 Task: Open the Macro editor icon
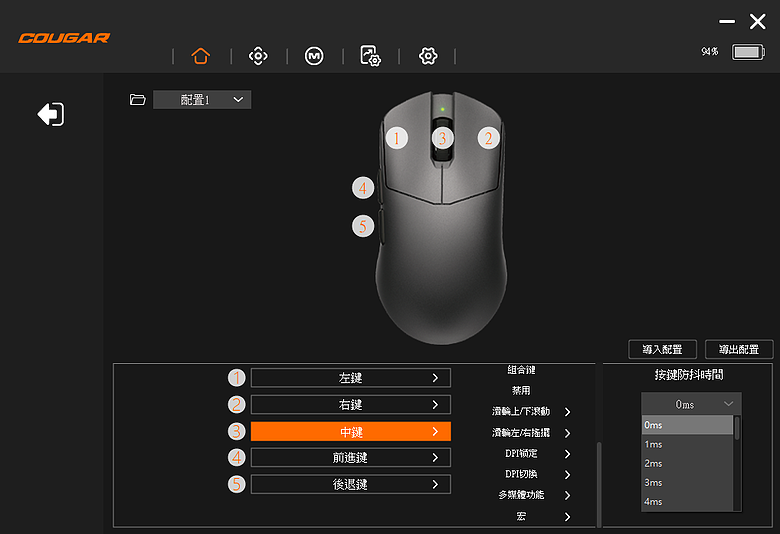click(314, 56)
